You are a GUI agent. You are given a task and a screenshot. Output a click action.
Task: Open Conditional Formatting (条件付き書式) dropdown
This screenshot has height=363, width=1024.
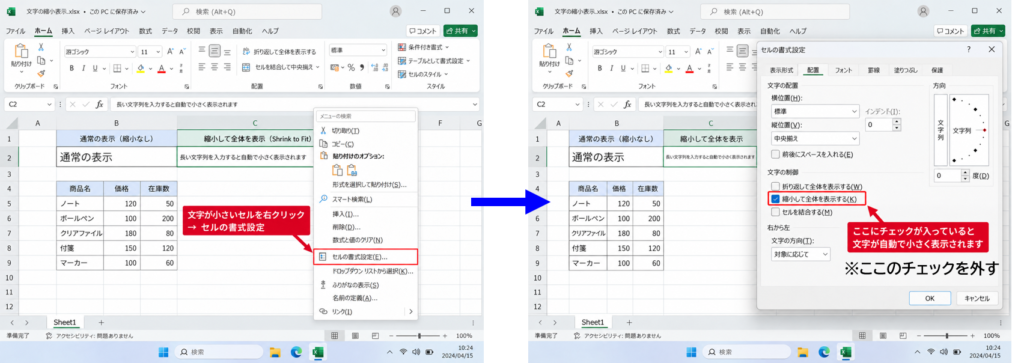pos(423,47)
